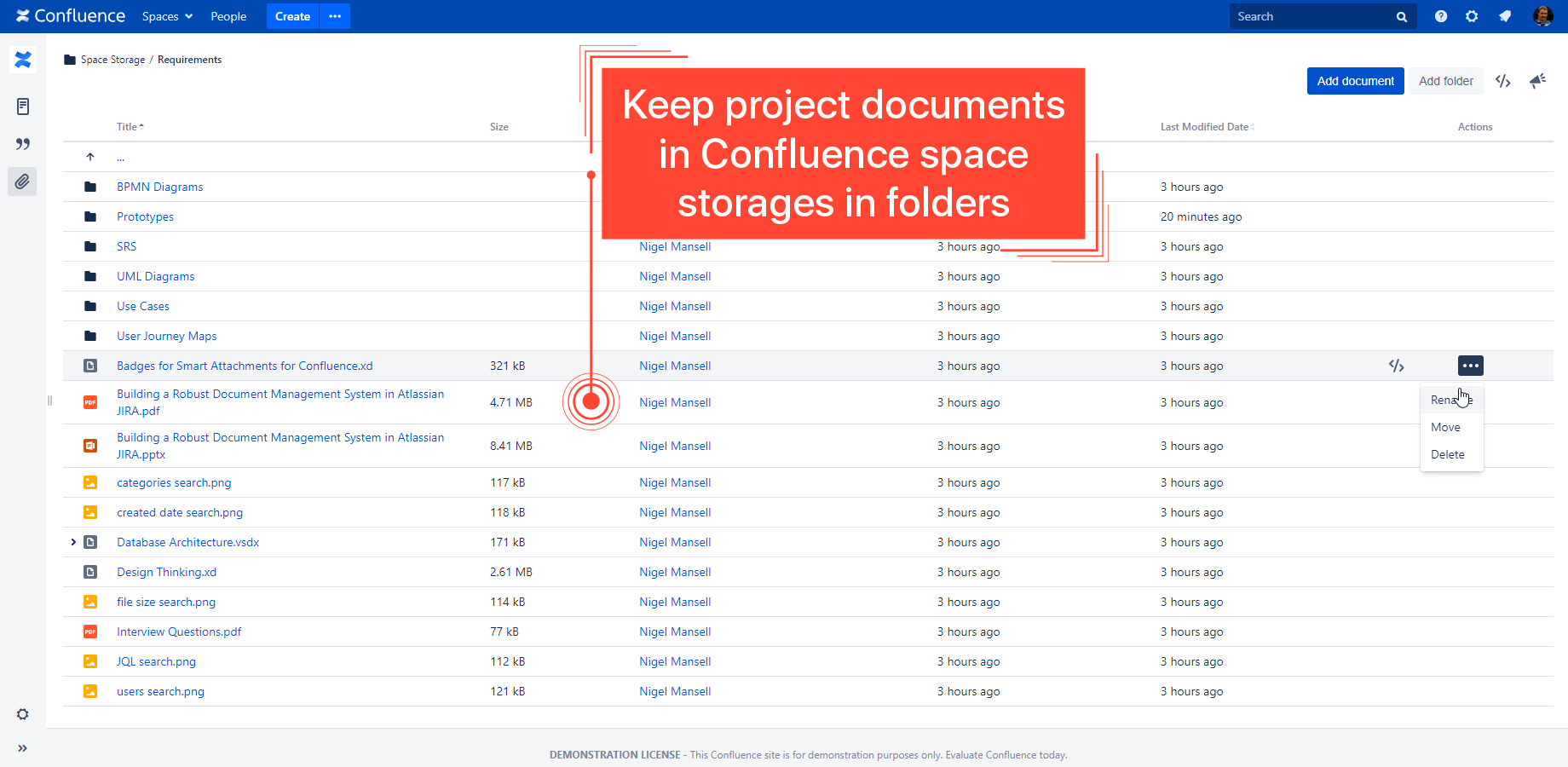The image size is (1568, 767).
Task: Open the Spaces dropdown menu
Action: pyautogui.click(x=168, y=16)
